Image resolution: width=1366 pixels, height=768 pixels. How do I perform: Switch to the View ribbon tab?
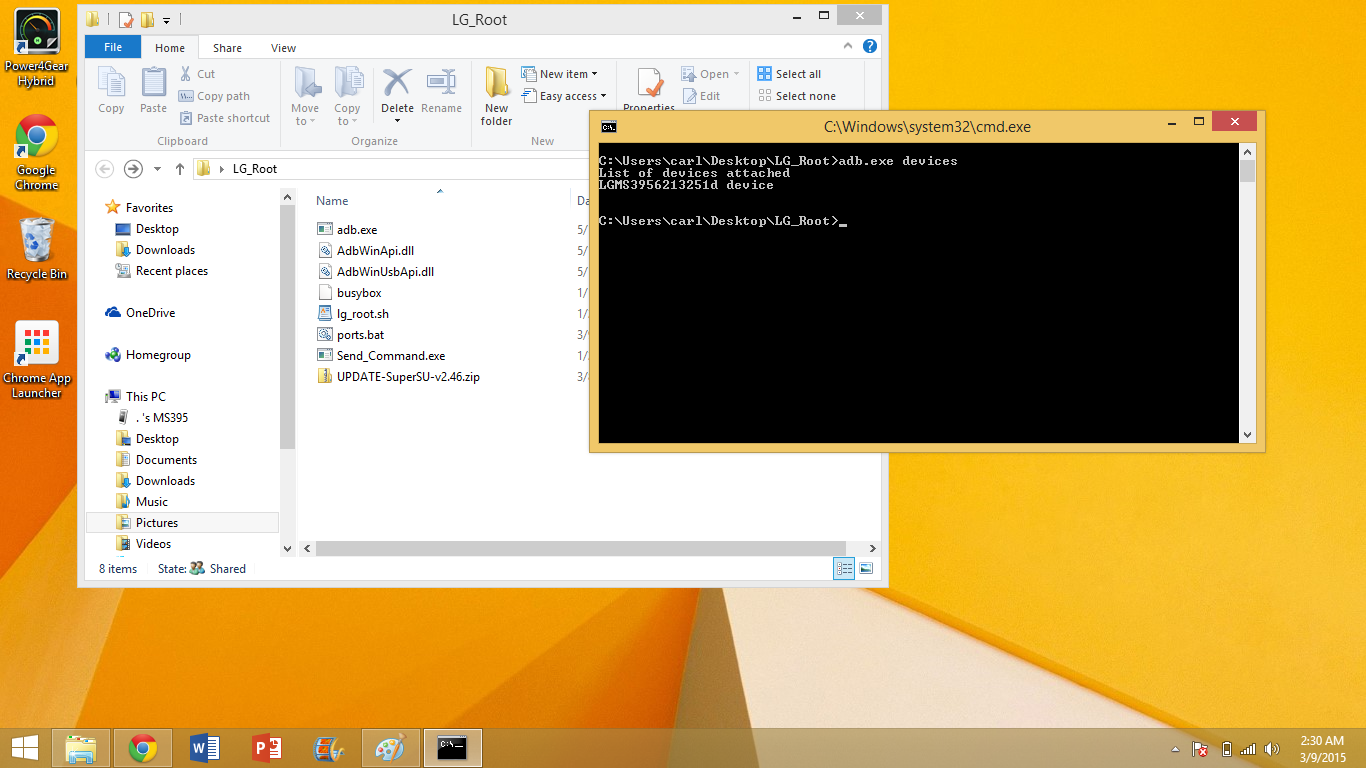point(283,48)
